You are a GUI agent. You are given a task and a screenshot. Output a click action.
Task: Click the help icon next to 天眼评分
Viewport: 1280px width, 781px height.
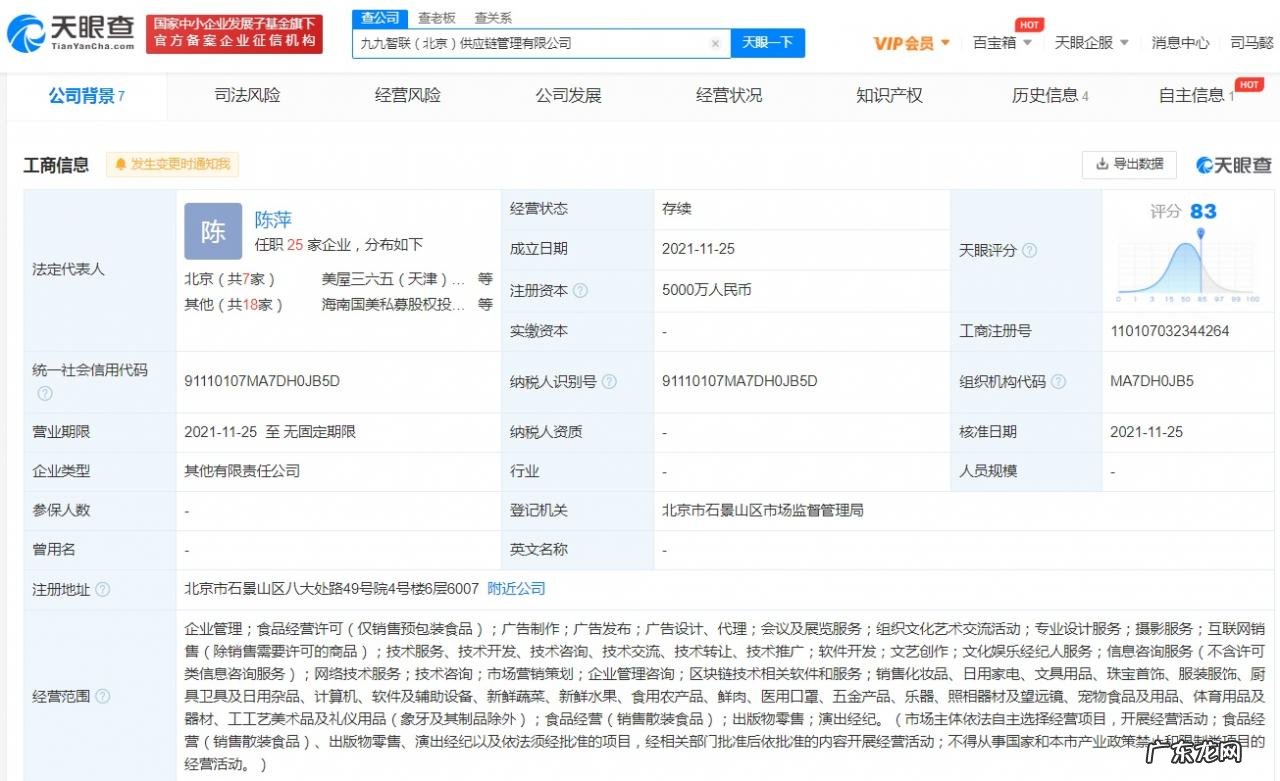(x=1031, y=251)
